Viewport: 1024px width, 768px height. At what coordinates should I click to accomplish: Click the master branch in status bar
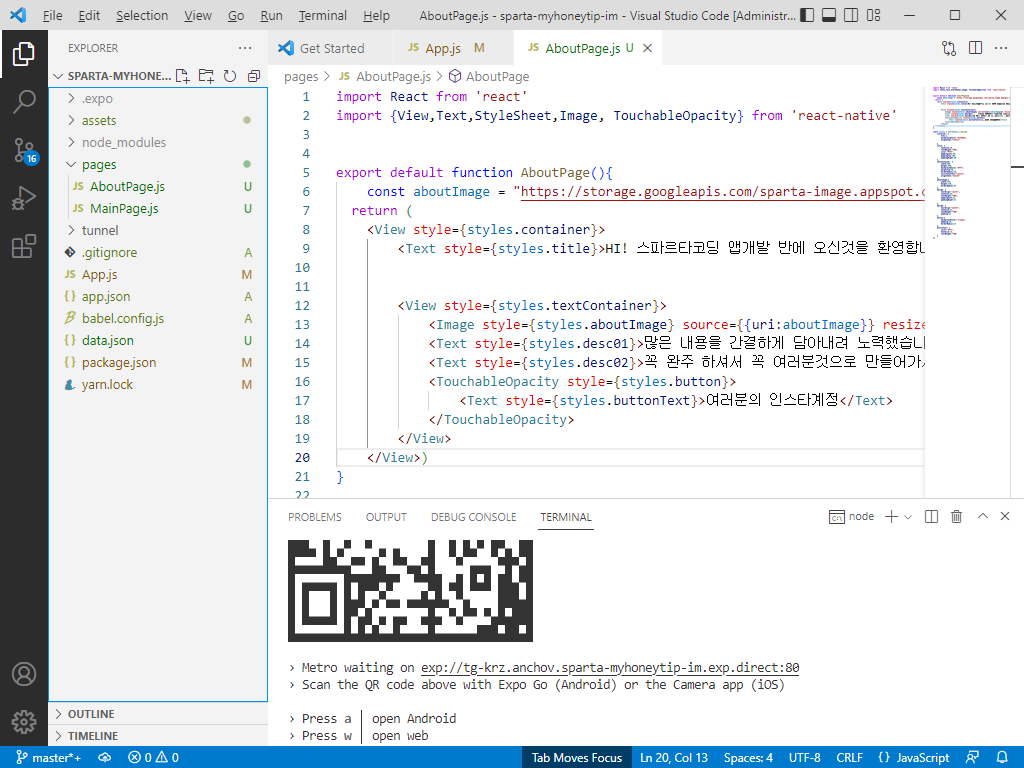point(48,758)
